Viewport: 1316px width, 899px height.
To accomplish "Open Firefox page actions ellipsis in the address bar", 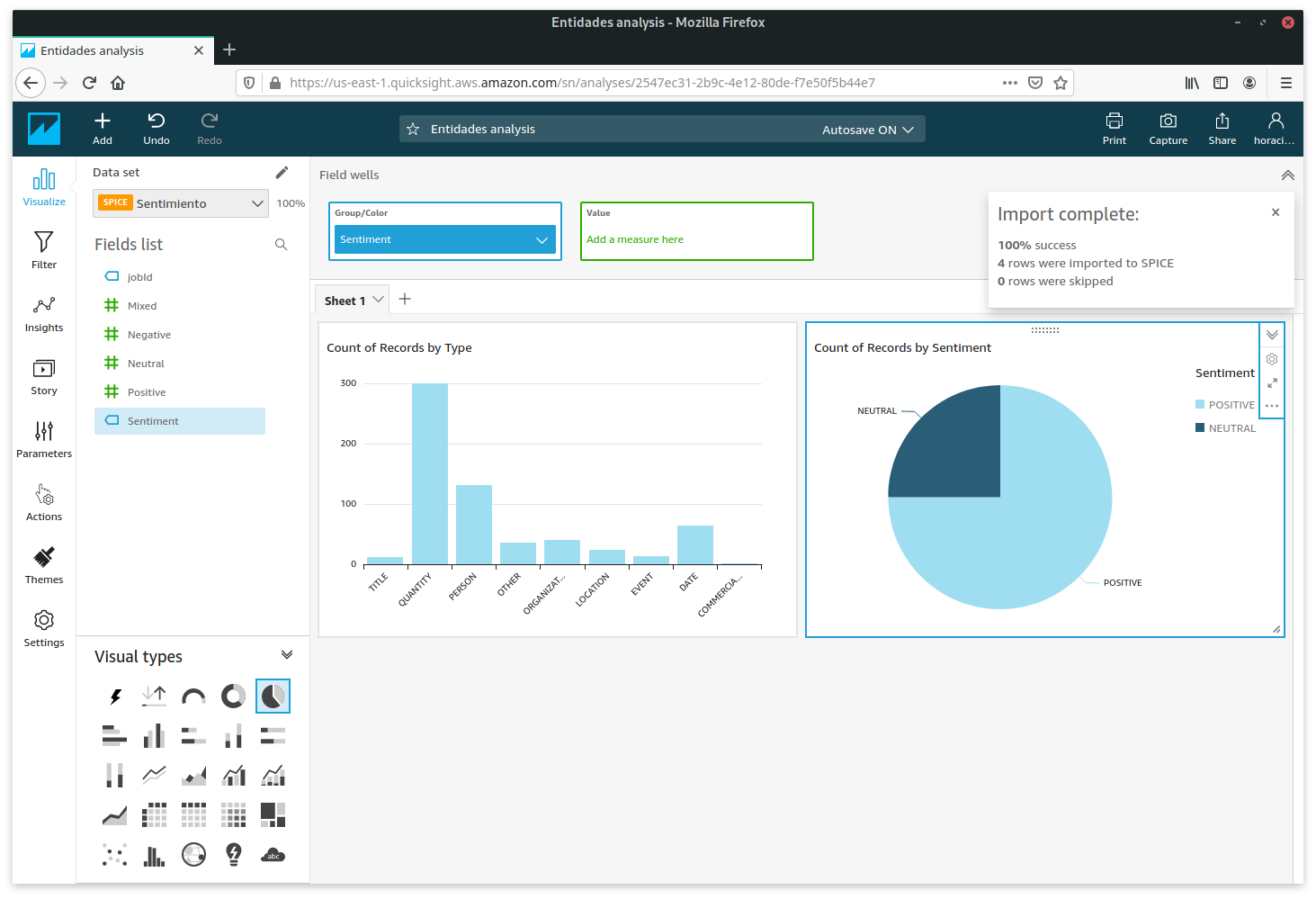I will tap(1010, 83).
